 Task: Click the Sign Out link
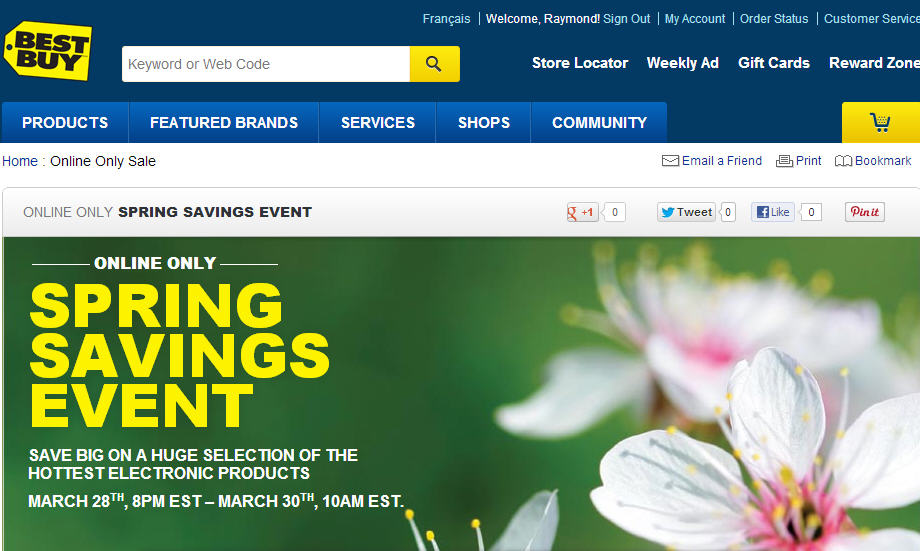click(x=627, y=19)
